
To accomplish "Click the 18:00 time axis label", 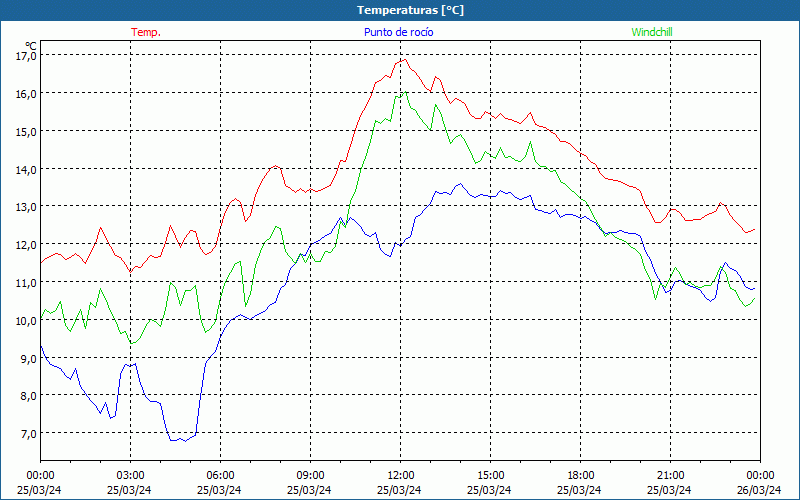I will (580, 476).
